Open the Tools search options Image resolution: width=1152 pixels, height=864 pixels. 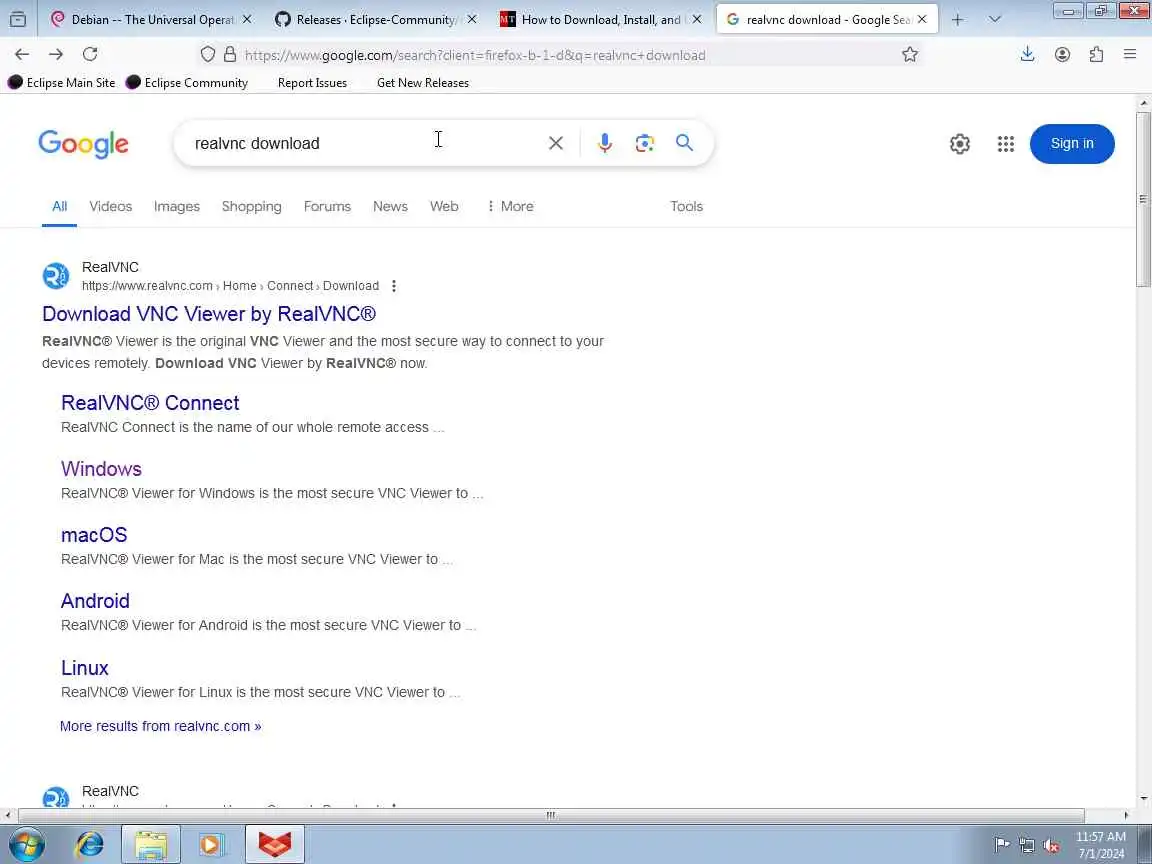tap(686, 206)
